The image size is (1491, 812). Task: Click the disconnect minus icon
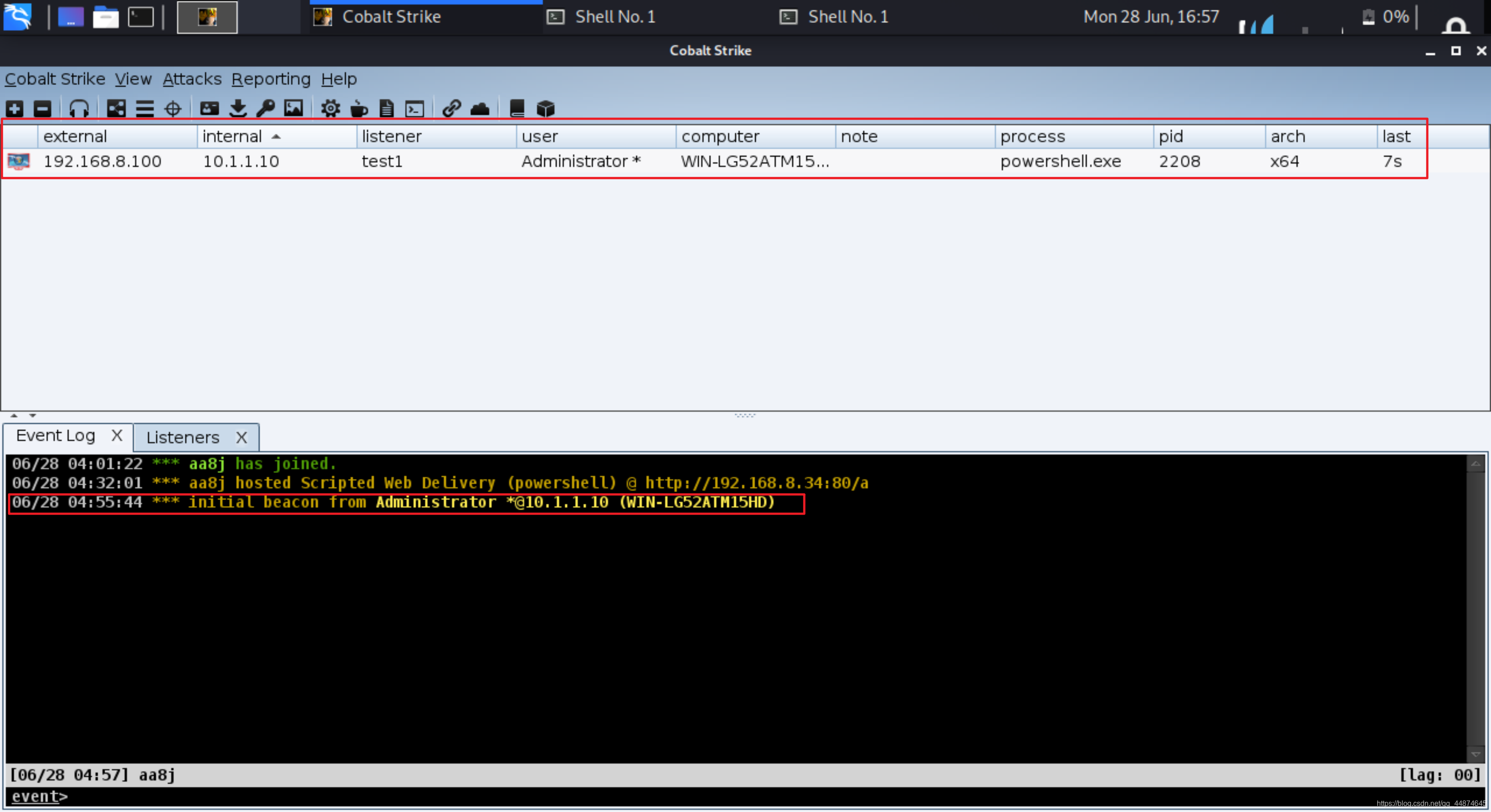[42, 108]
